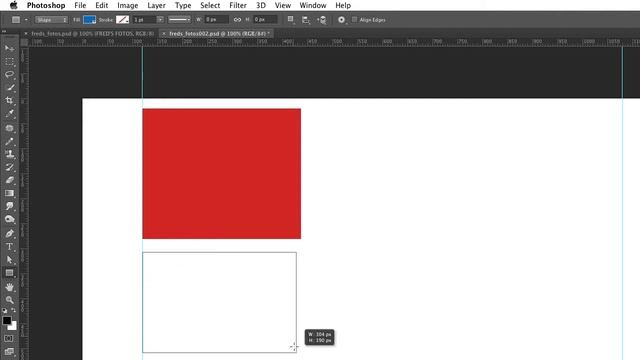The image size is (640, 360).
Task: Open the Photoshop application menu
Action: 46,5
